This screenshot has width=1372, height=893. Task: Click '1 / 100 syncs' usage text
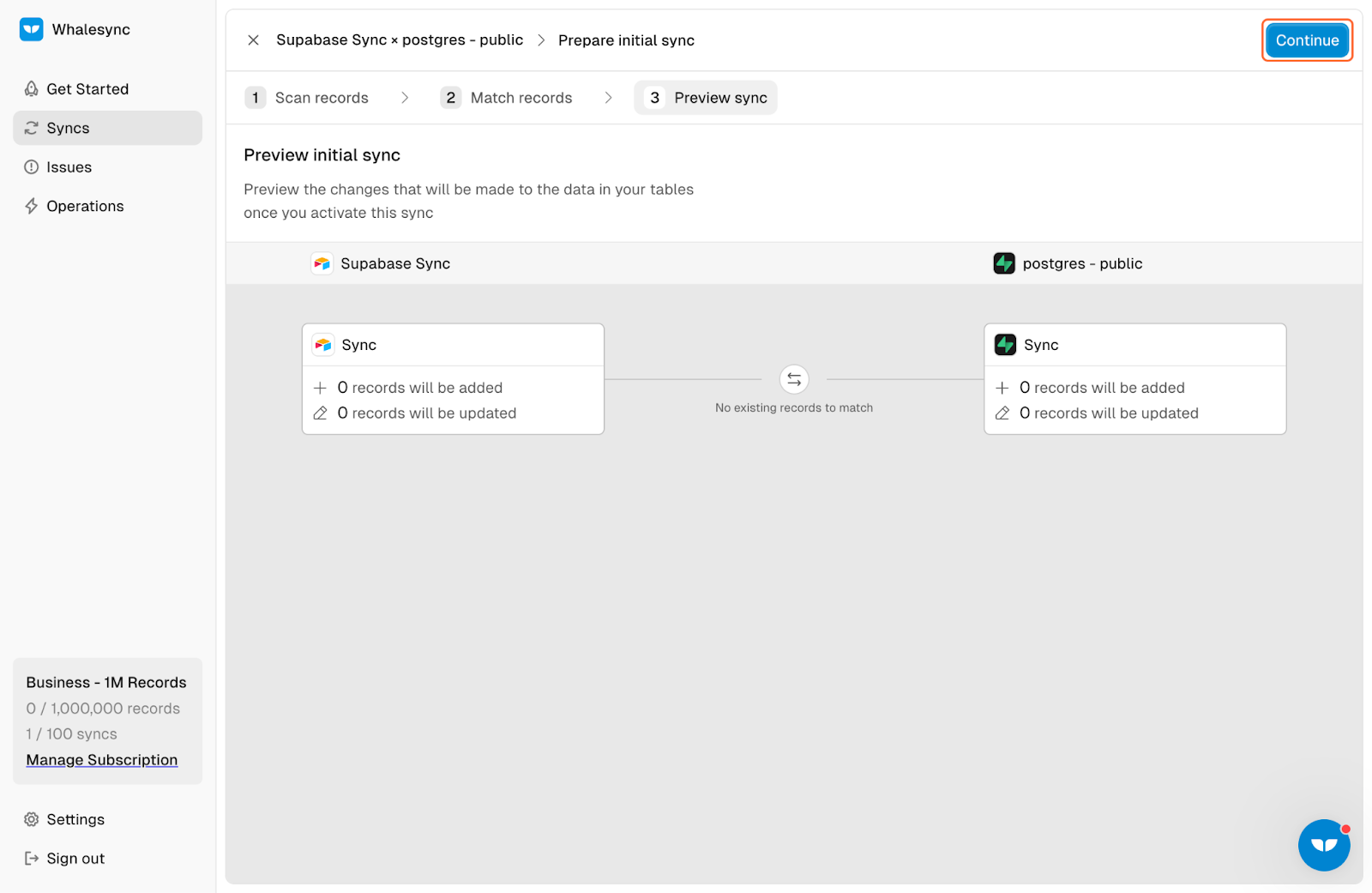pos(71,734)
